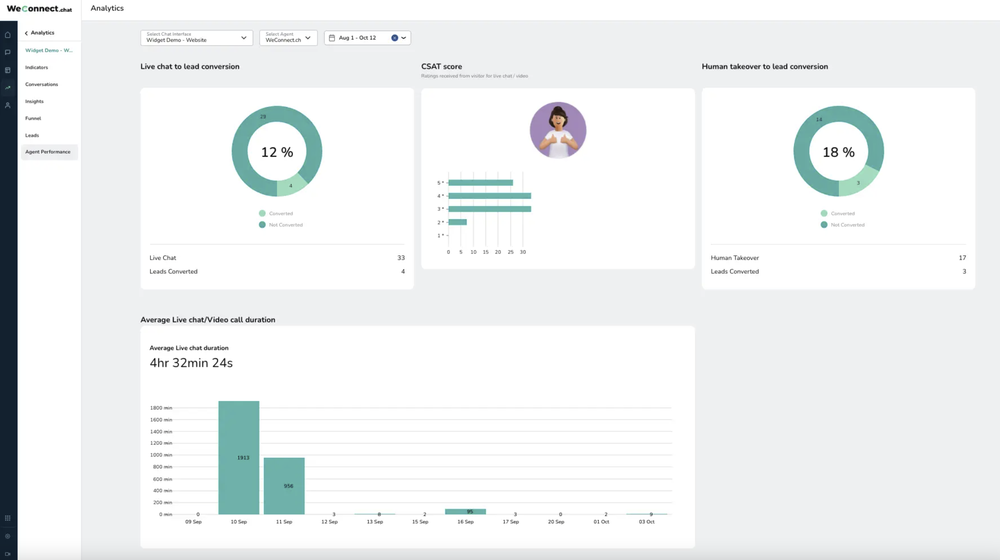Click the 10 Sep bar labeled 1913
1000x560 pixels.
[239, 458]
